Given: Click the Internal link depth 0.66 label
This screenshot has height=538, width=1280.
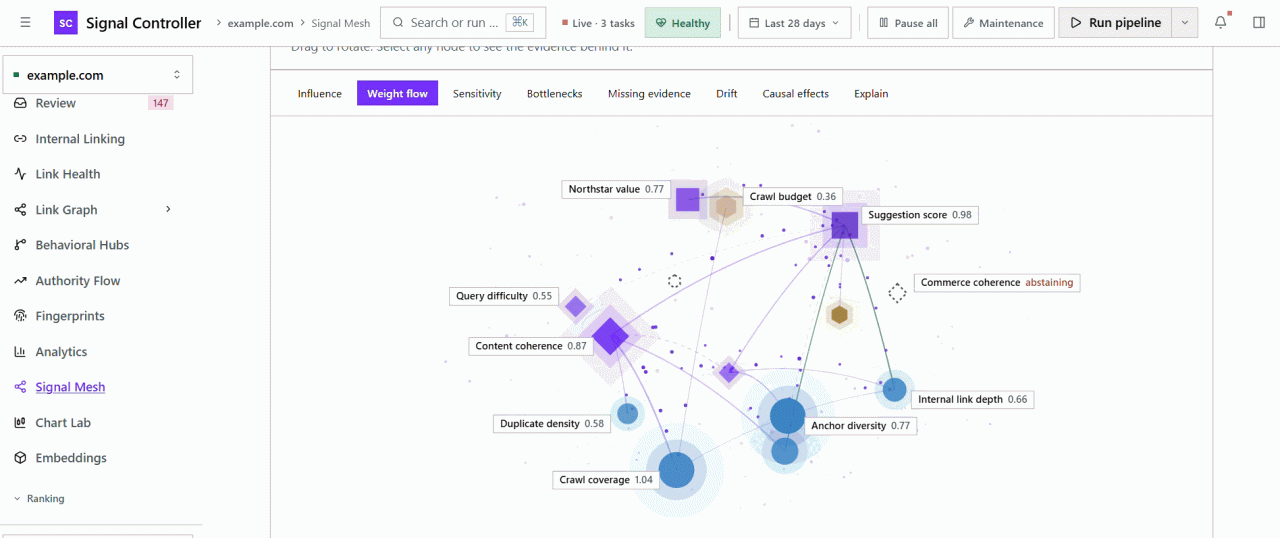Looking at the screenshot, I should coord(972,399).
